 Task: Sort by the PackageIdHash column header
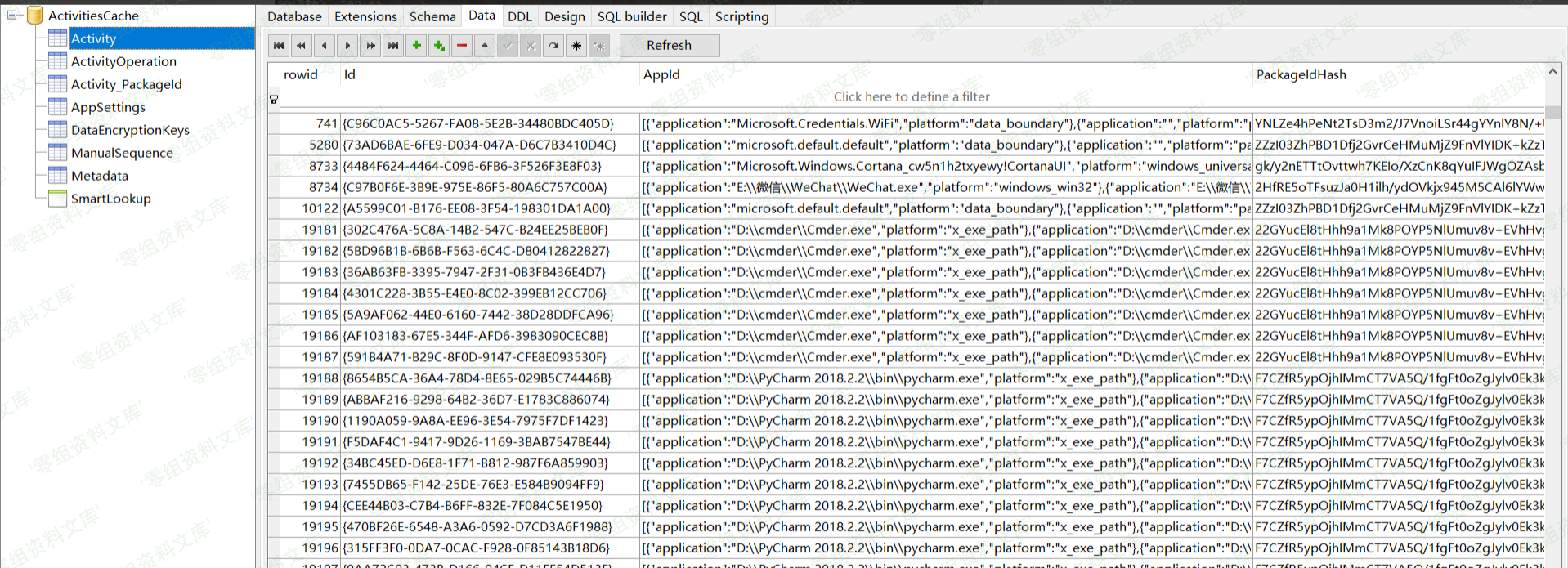pyautogui.click(x=1301, y=75)
